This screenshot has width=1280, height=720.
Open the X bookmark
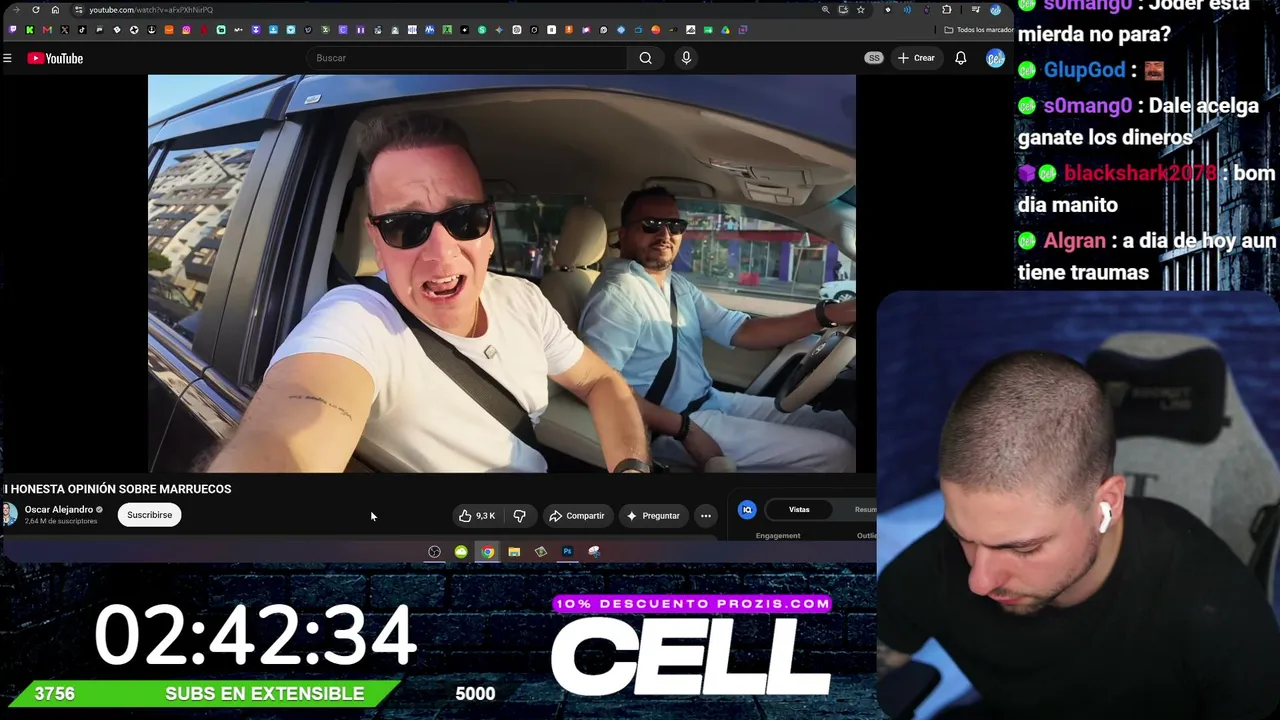(65, 30)
